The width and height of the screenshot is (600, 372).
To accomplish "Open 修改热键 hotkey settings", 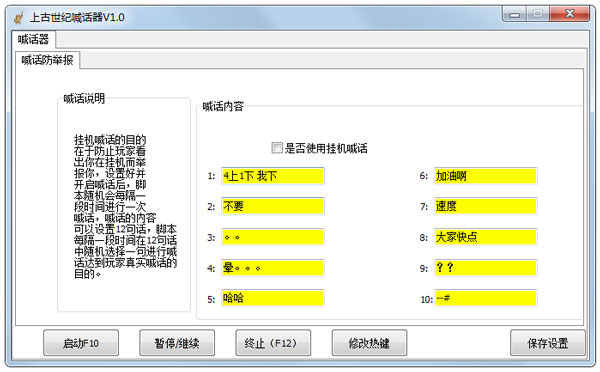I will pyautogui.click(x=369, y=343).
